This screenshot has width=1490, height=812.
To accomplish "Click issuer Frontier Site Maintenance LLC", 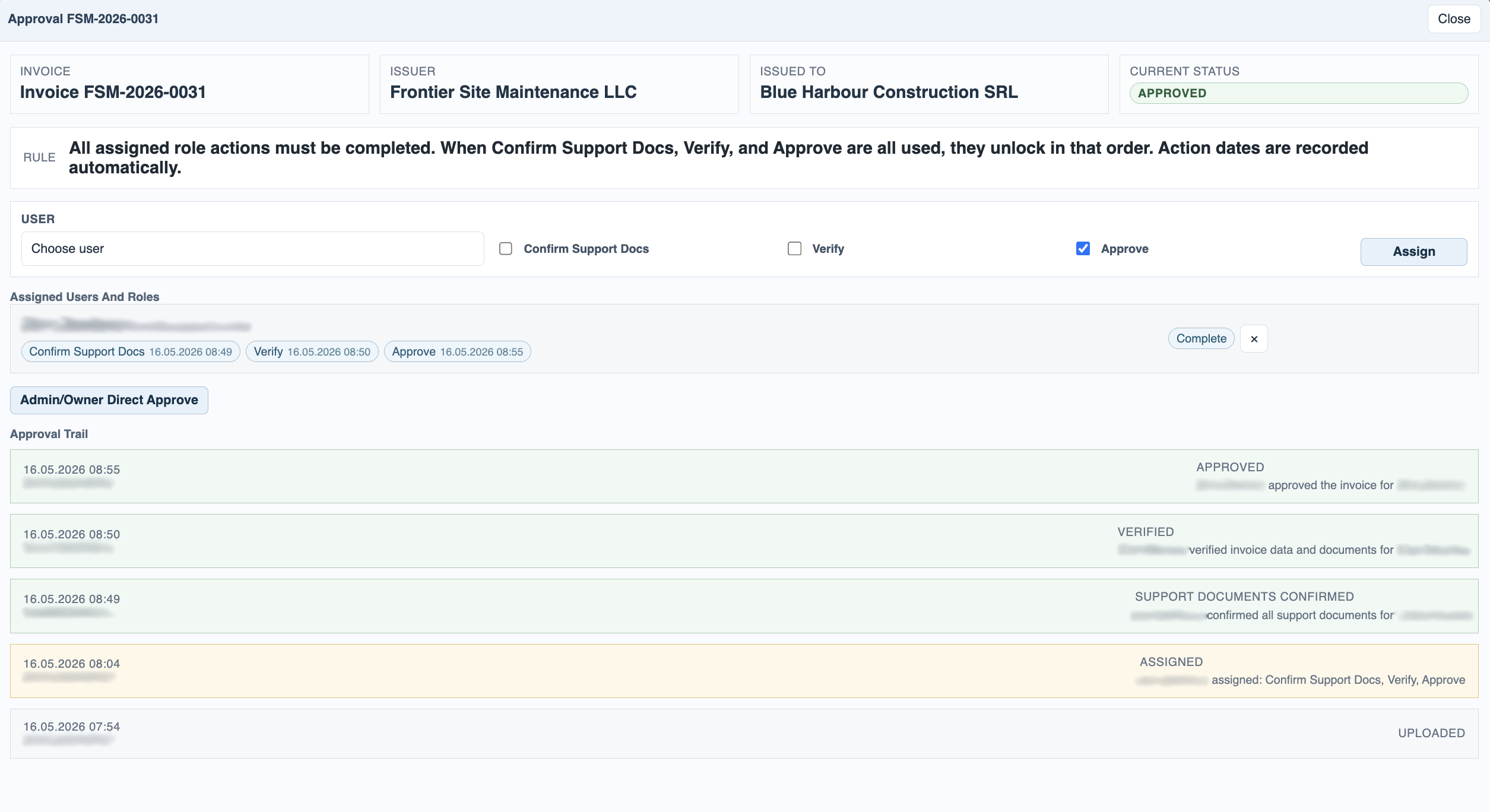I will point(513,92).
